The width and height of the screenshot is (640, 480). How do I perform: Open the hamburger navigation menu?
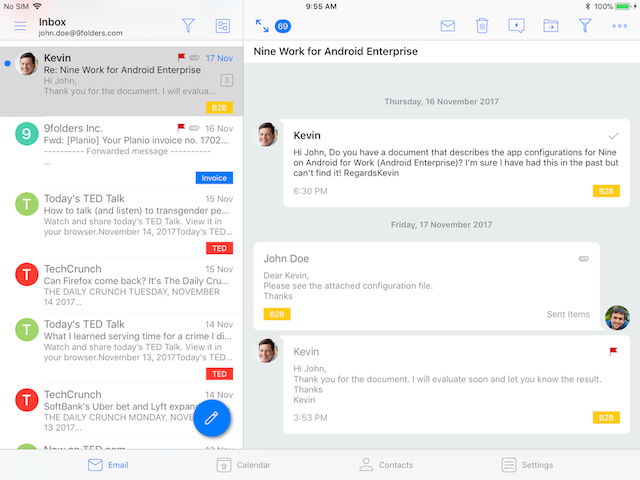pos(20,26)
